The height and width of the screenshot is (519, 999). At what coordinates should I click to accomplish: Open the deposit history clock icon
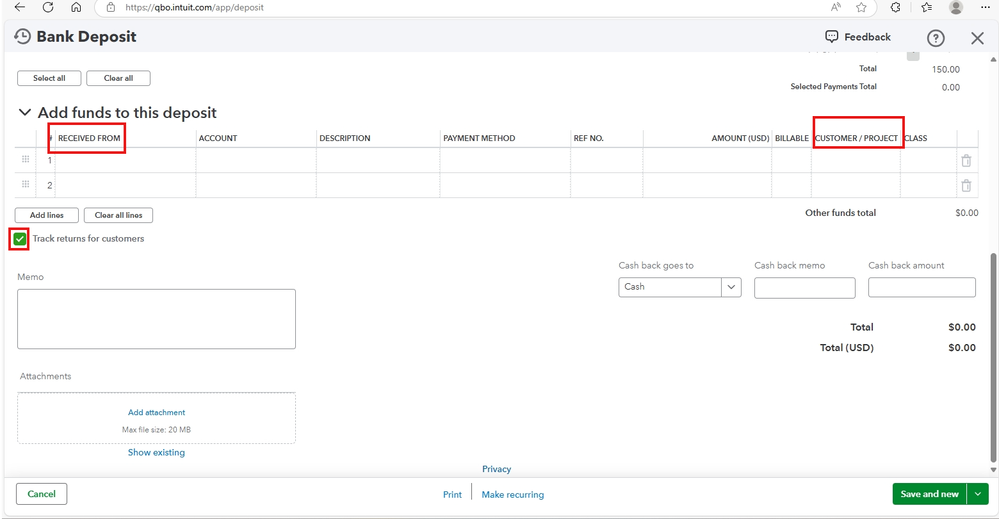(x=22, y=37)
